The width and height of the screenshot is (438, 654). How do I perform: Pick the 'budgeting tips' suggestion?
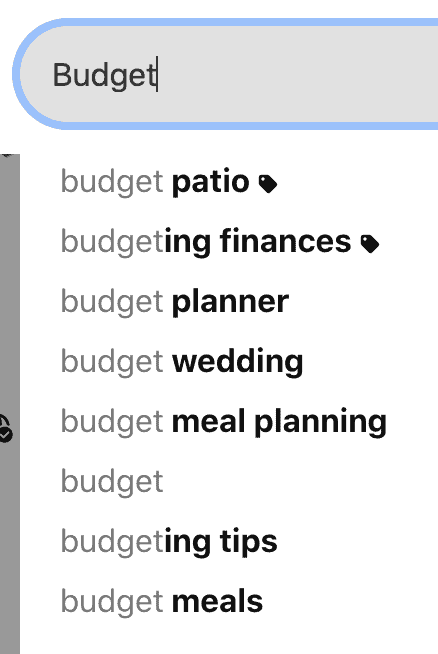tap(229, 543)
